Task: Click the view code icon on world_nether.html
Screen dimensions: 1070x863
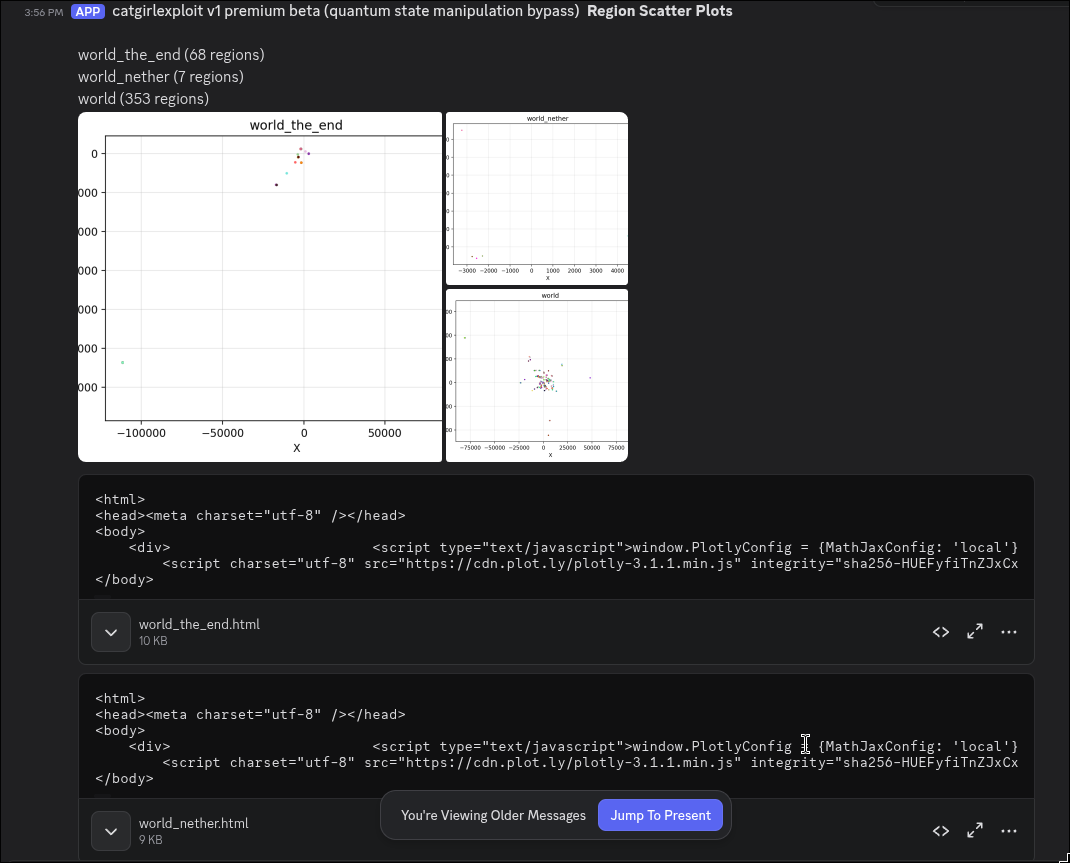Action: 940,831
